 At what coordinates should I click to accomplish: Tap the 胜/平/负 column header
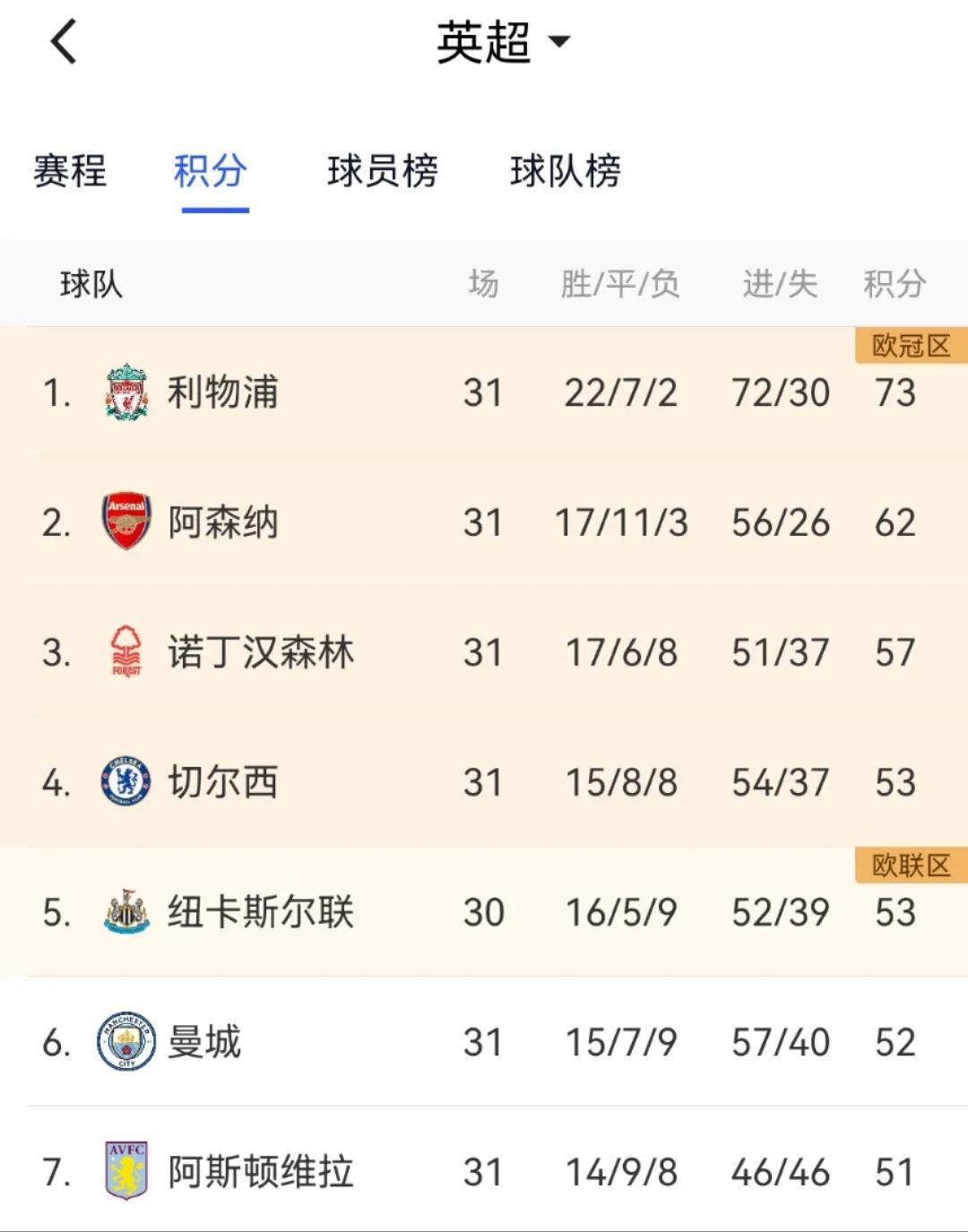click(620, 284)
